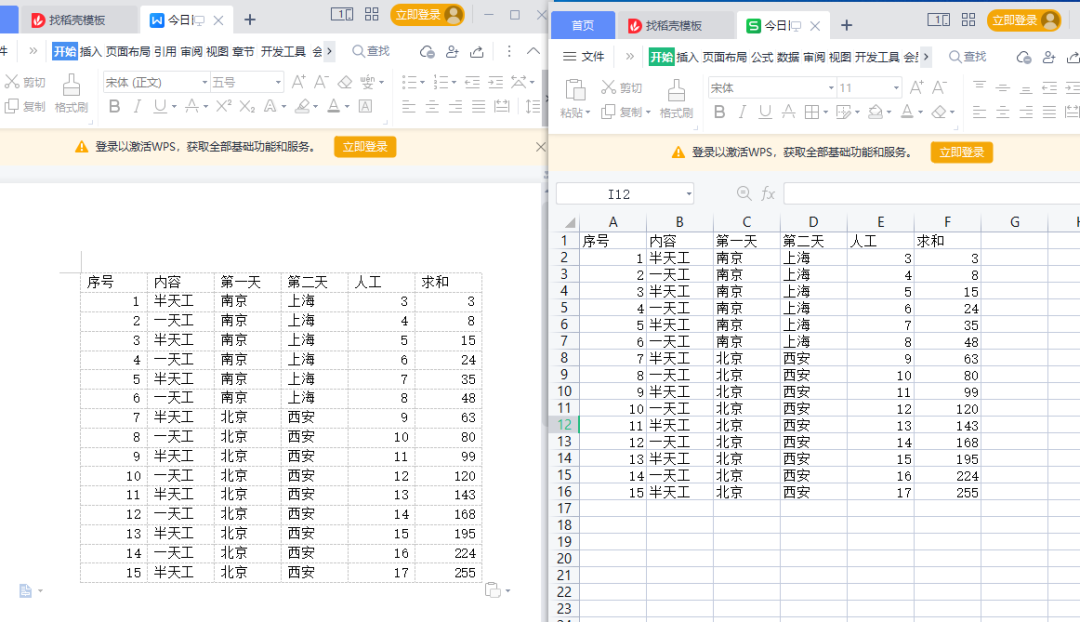Toggle Italic in the Writer window
Screen dimensions: 1080x622
click(137, 107)
